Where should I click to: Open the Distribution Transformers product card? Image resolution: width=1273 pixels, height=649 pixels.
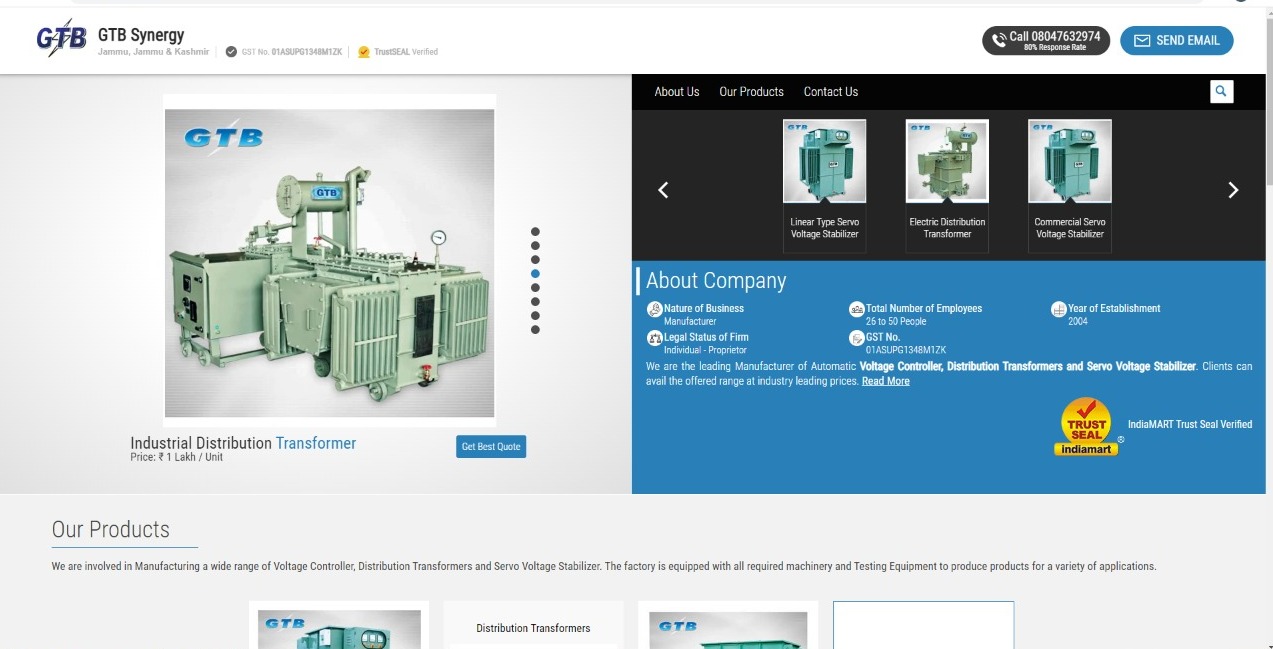[533, 626]
